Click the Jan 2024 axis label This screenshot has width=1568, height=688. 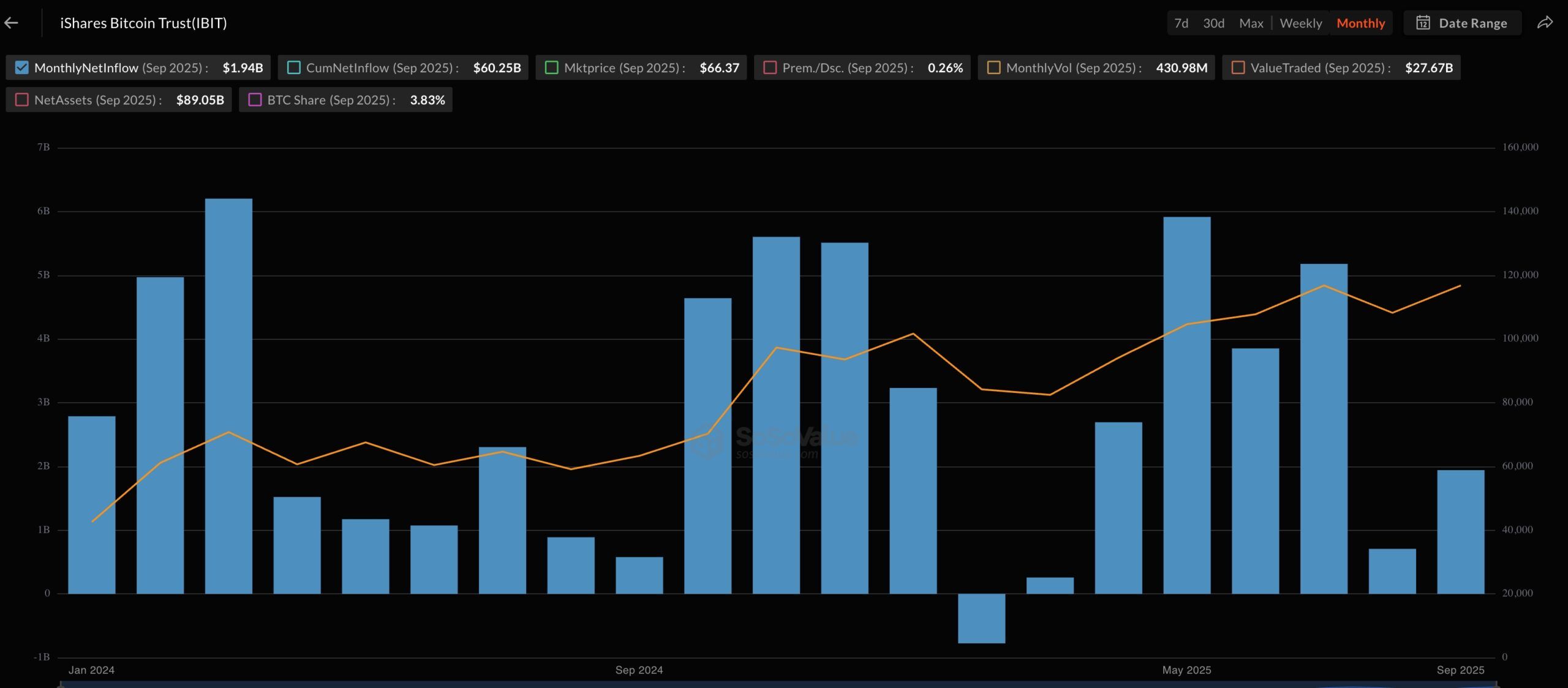[x=91, y=670]
